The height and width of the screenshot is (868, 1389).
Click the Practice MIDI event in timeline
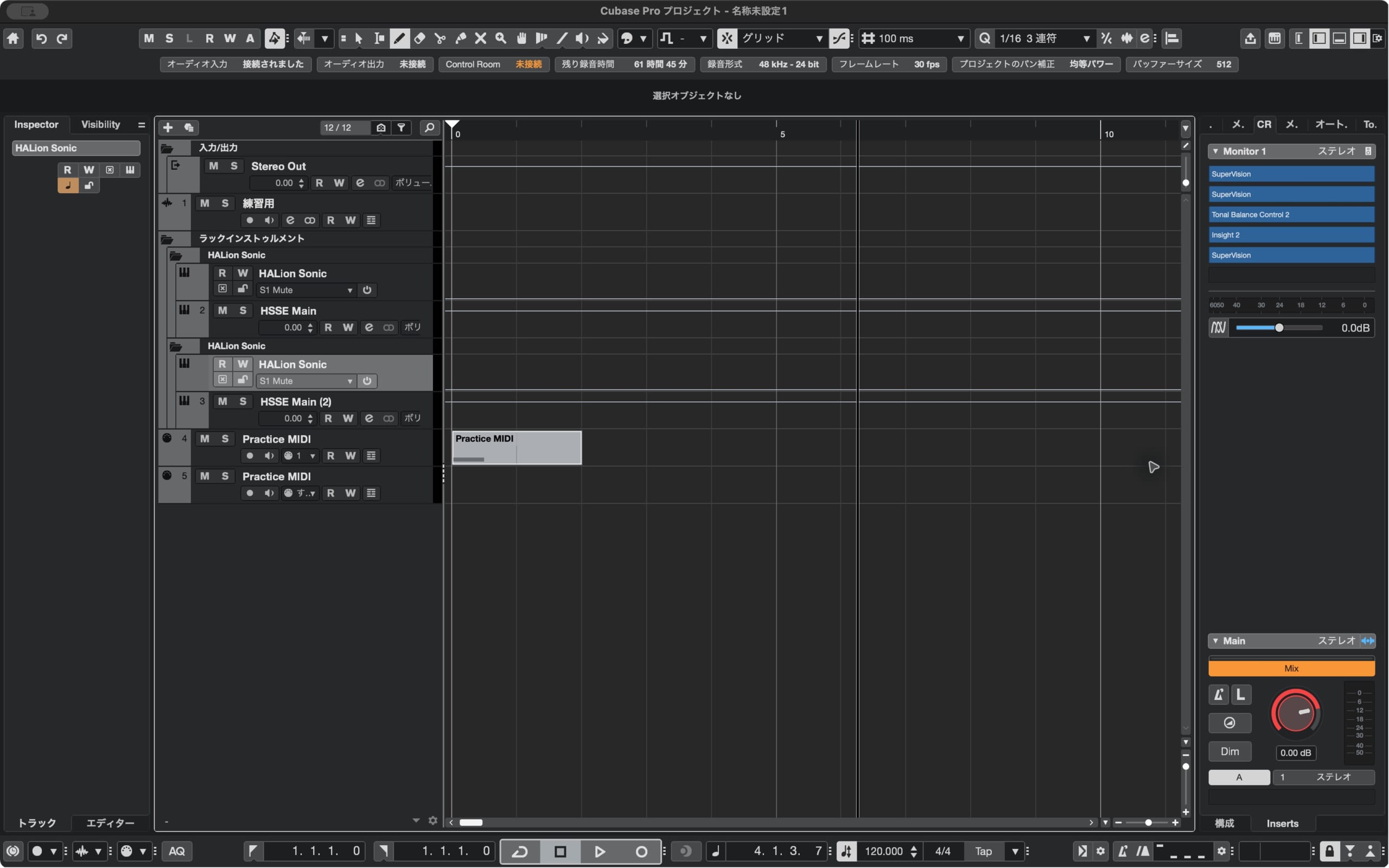[516, 448]
